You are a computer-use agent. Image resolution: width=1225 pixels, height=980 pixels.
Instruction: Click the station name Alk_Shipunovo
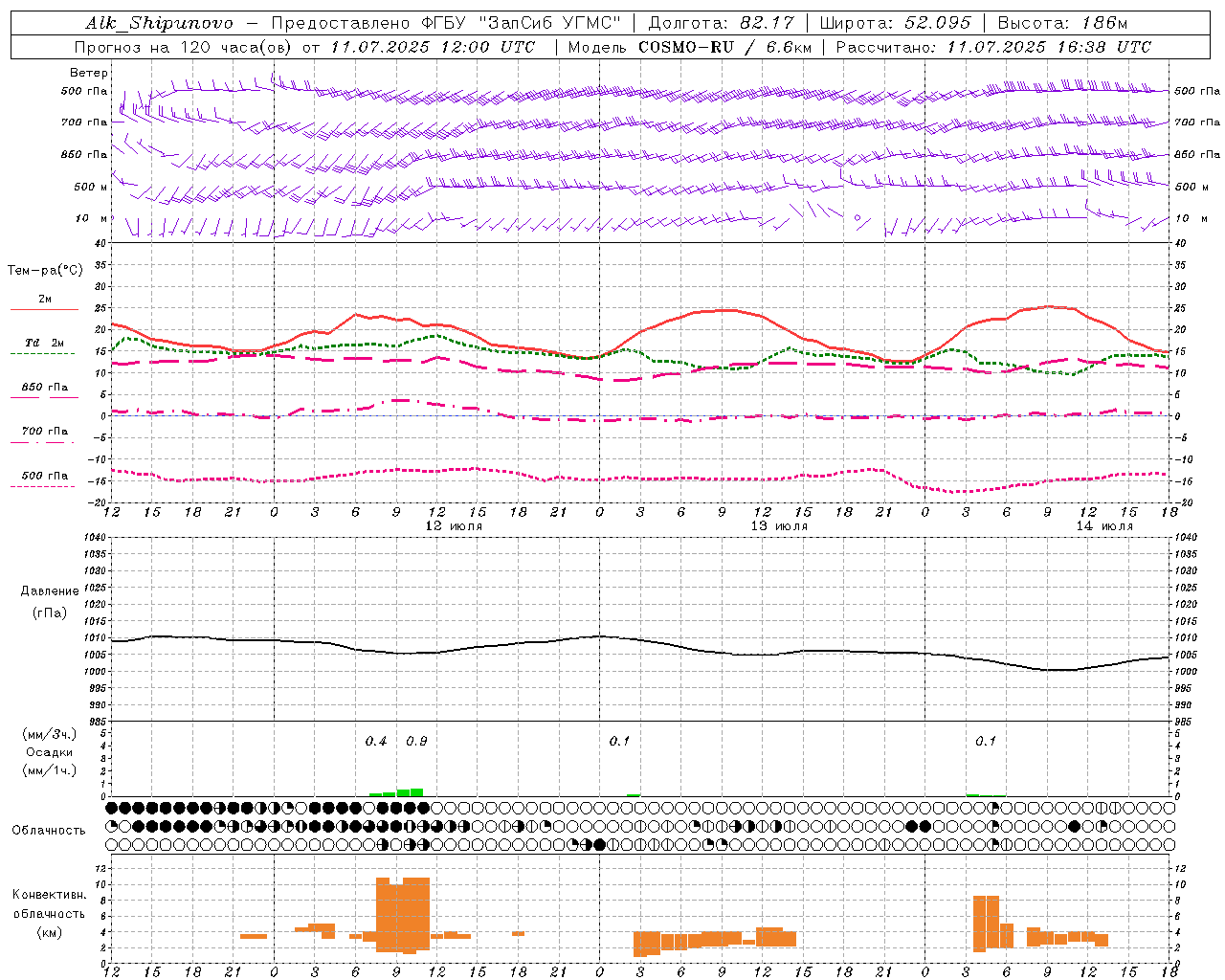coord(159,23)
